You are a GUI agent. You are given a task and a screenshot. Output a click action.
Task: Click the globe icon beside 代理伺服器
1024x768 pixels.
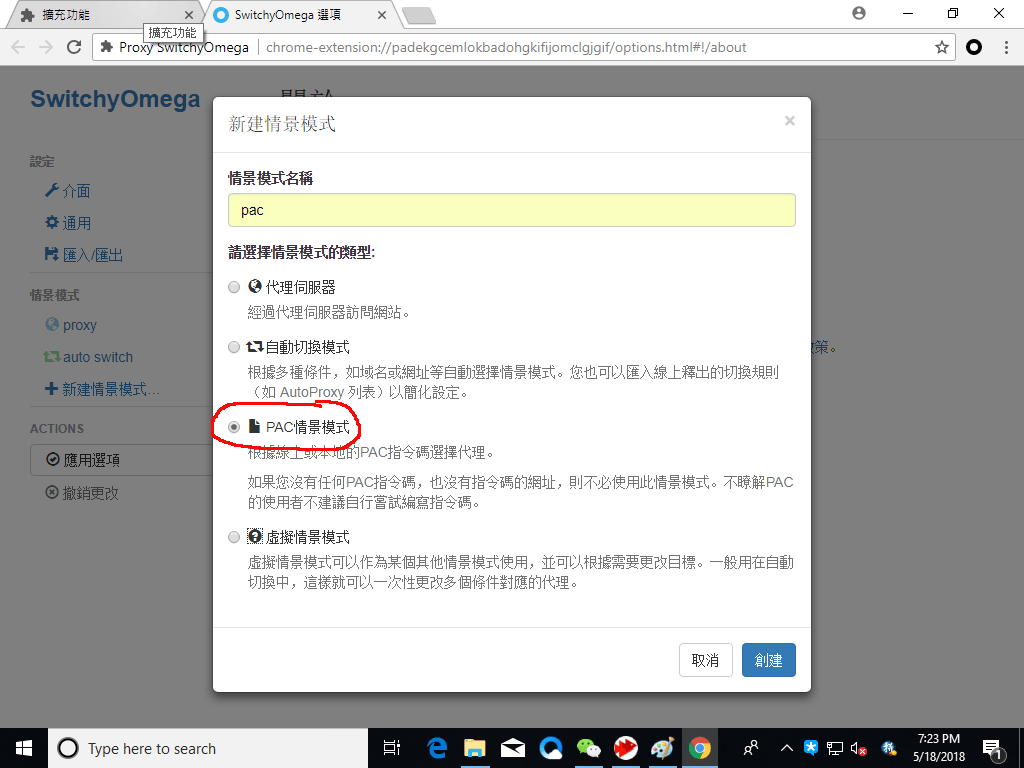[x=255, y=286]
